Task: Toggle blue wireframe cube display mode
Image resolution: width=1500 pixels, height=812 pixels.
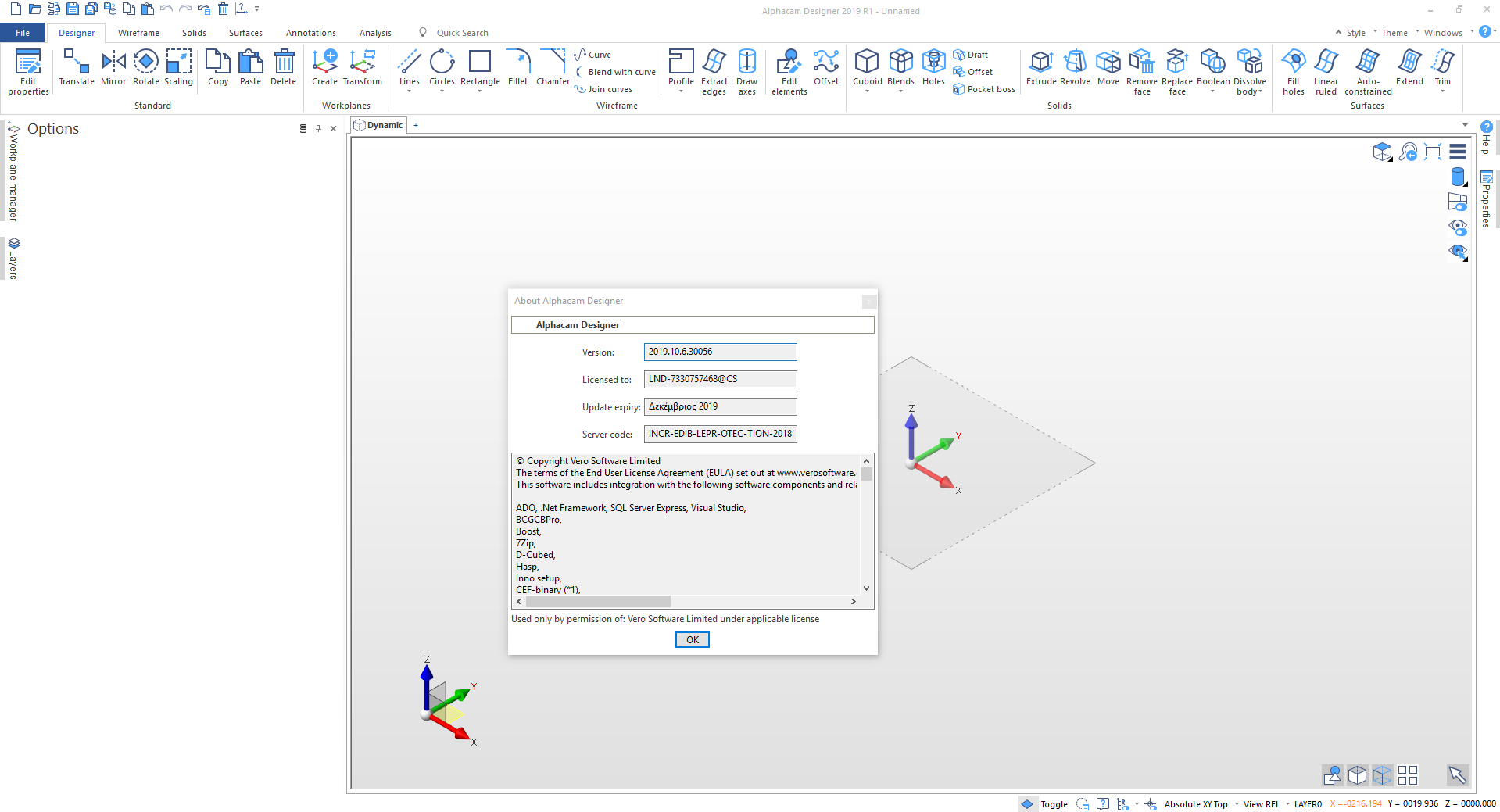Action: (x=1382, y=774)
